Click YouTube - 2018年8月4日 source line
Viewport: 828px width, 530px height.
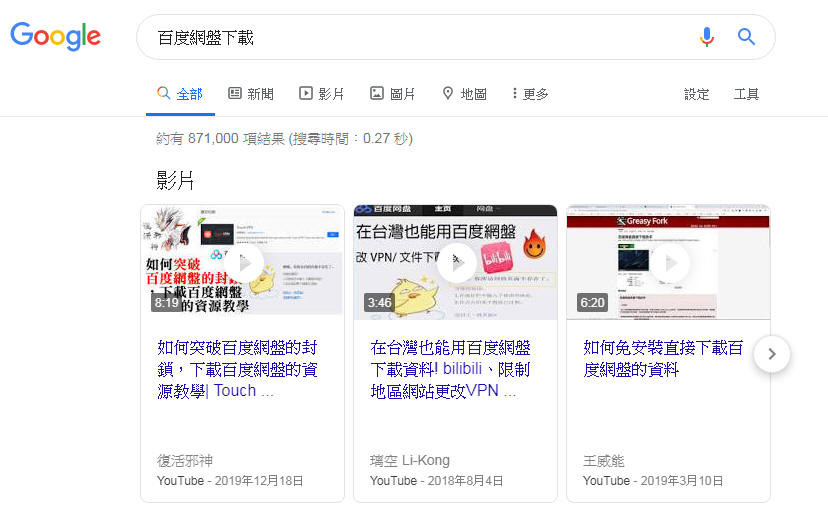(436, 481)
